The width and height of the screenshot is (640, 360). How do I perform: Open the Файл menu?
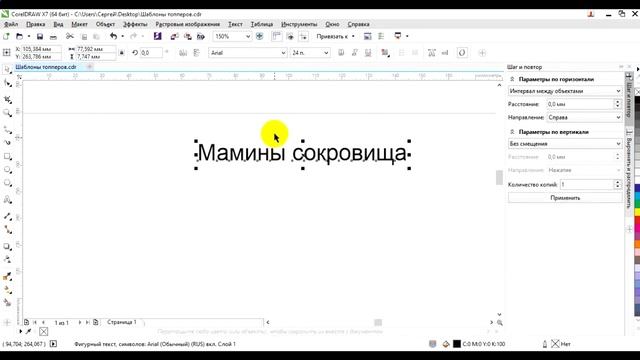(11, 24)
